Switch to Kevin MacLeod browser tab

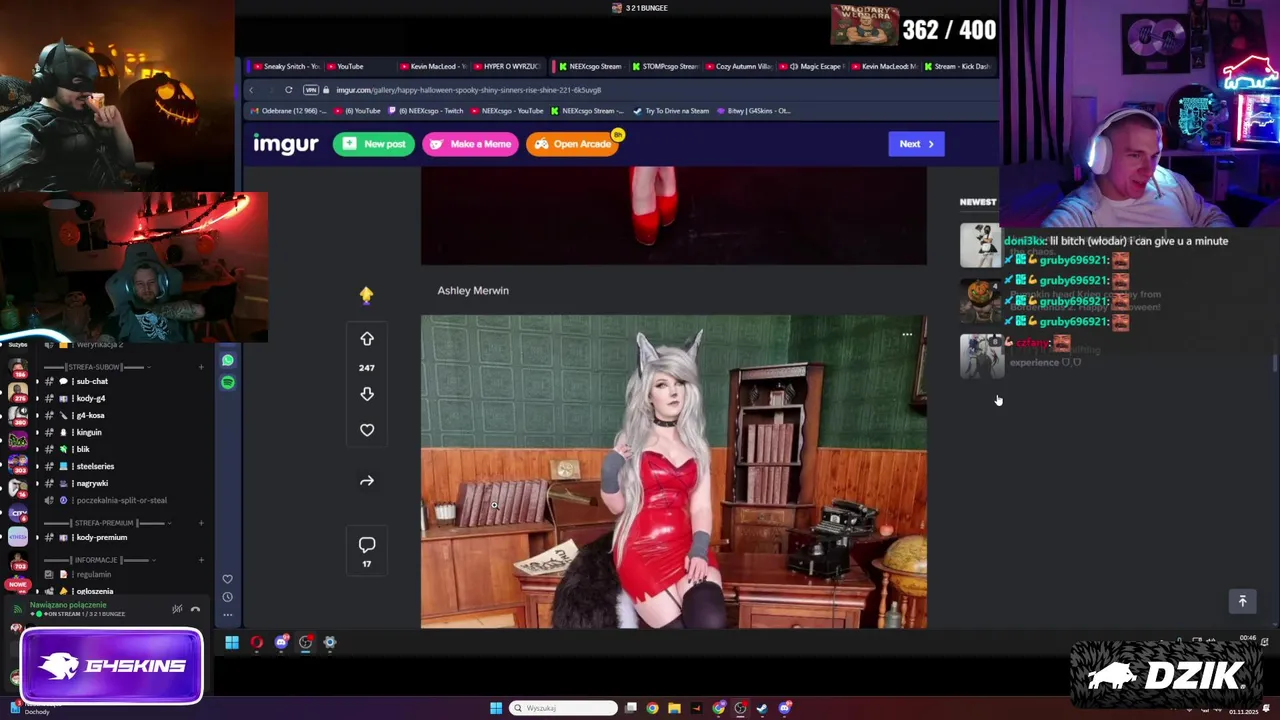pos(432,66)
